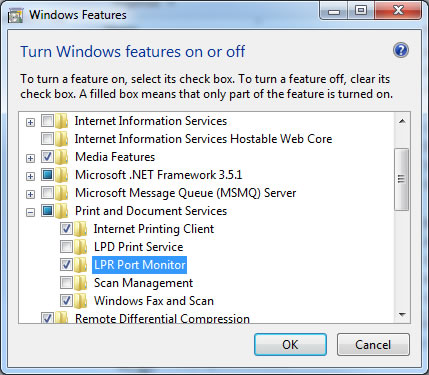Click the vertical scrollbar thumb
Screen dimensions: 429x375
pyautogui.click(x=401, y=179)
